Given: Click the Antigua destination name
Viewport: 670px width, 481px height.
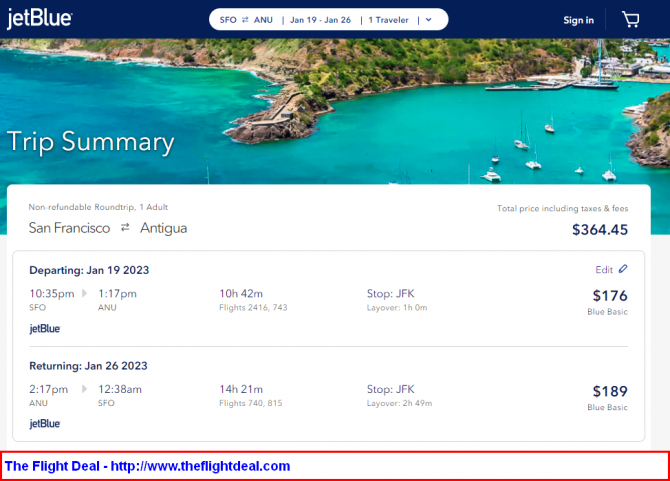Looking at the screenshot, I should tap(163, 228).
